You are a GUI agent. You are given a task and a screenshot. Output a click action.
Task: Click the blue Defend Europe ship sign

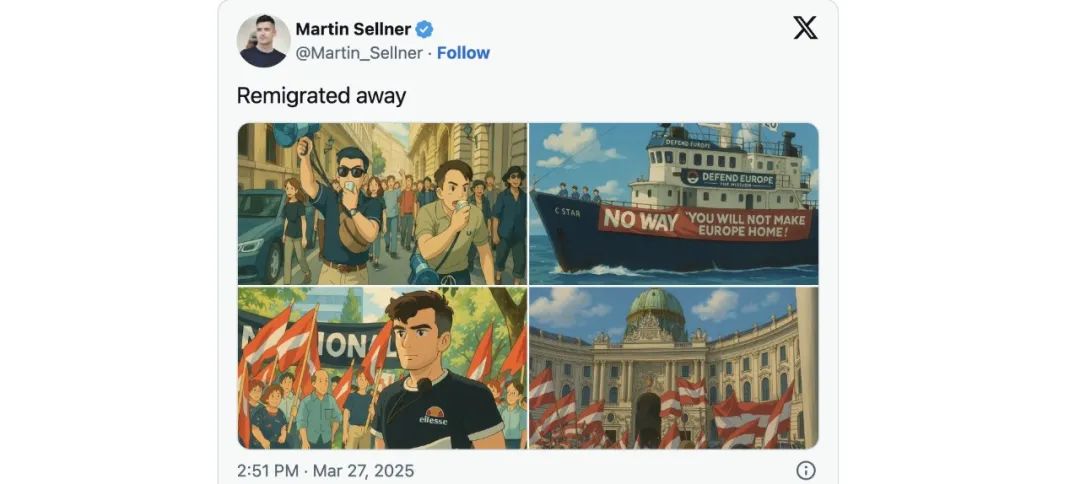pos(728,179)
